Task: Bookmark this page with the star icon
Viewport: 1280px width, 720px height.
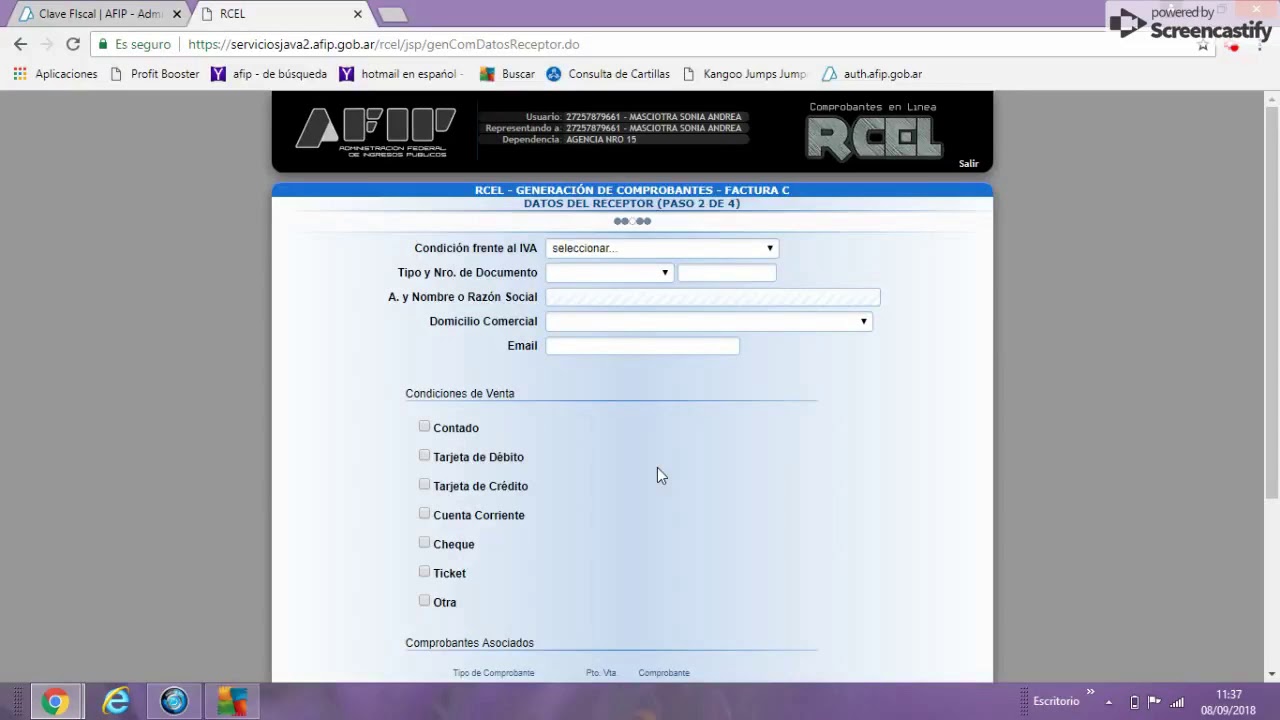Action: [1203, 45]
